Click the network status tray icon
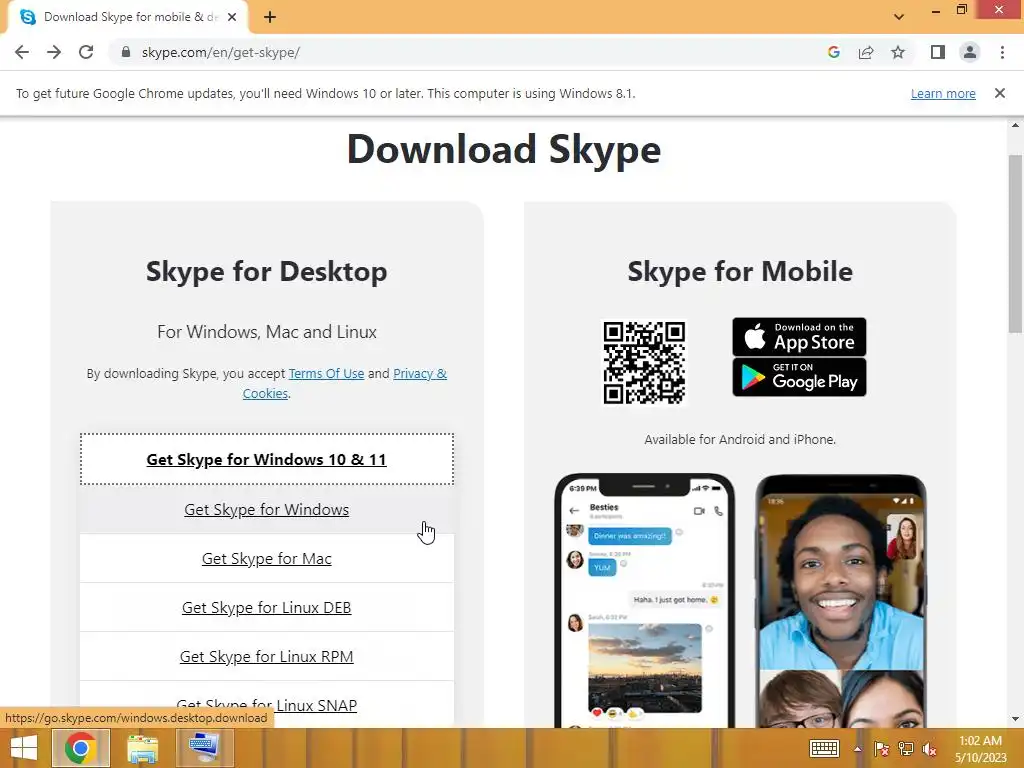Screen dimensions: 1024x768 tap(905, 749)
